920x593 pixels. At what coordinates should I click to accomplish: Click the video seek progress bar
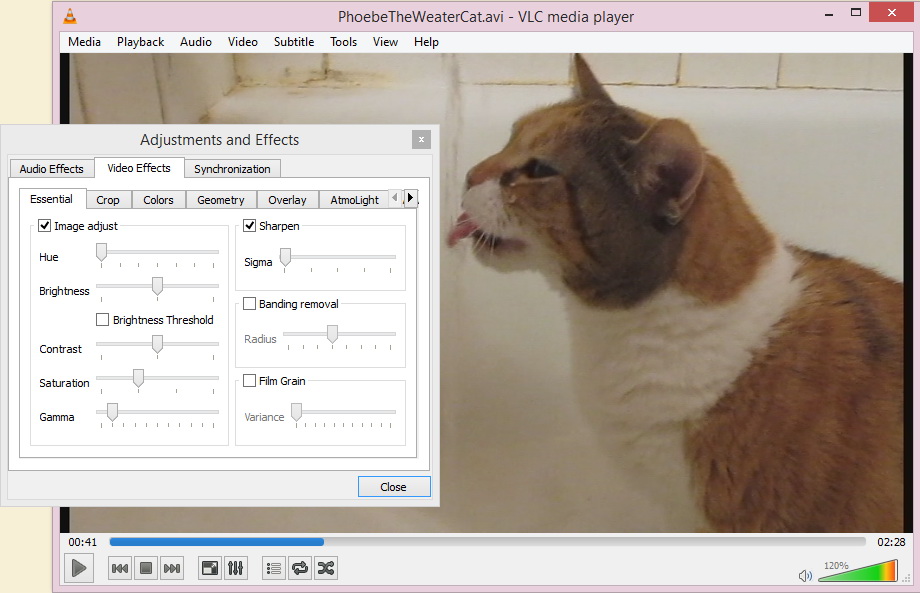click(x=488, y=542)
